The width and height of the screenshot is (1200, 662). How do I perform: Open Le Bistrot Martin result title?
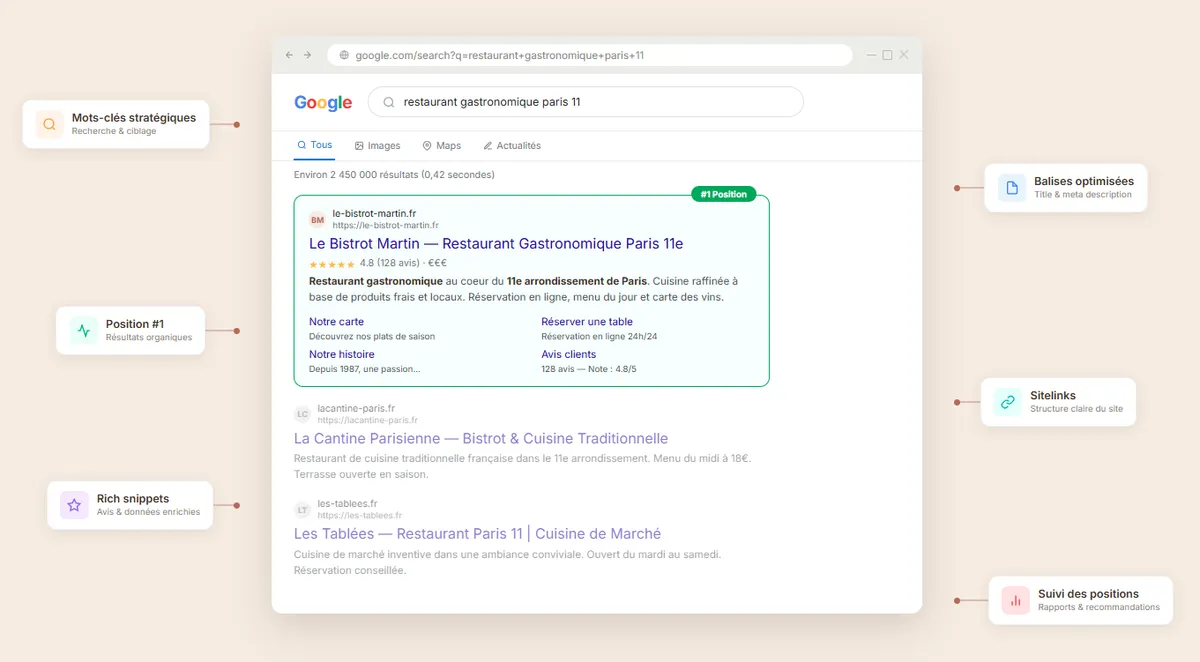click(x=496, y=244)
